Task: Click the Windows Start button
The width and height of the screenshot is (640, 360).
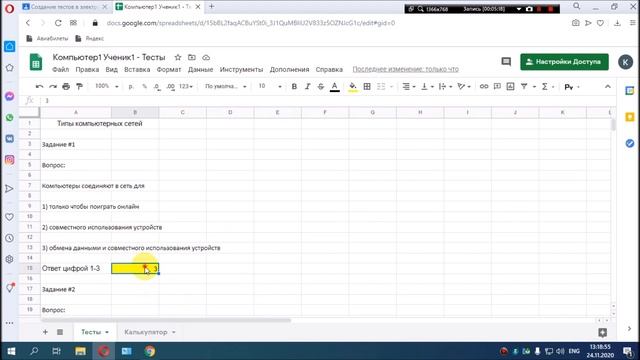Action: (x=11, y=351)
